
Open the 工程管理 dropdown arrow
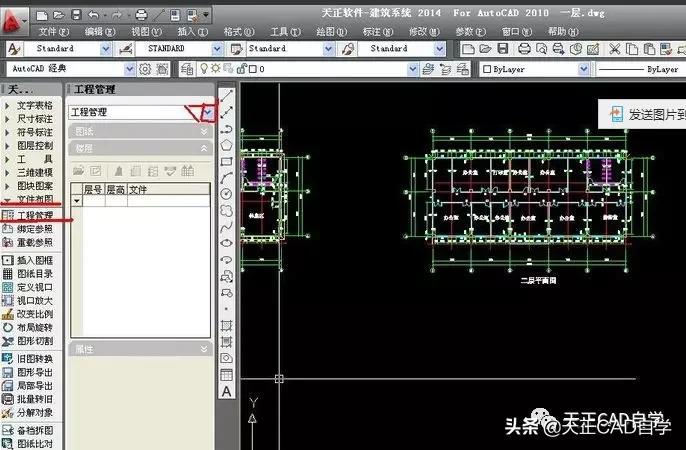207,113
